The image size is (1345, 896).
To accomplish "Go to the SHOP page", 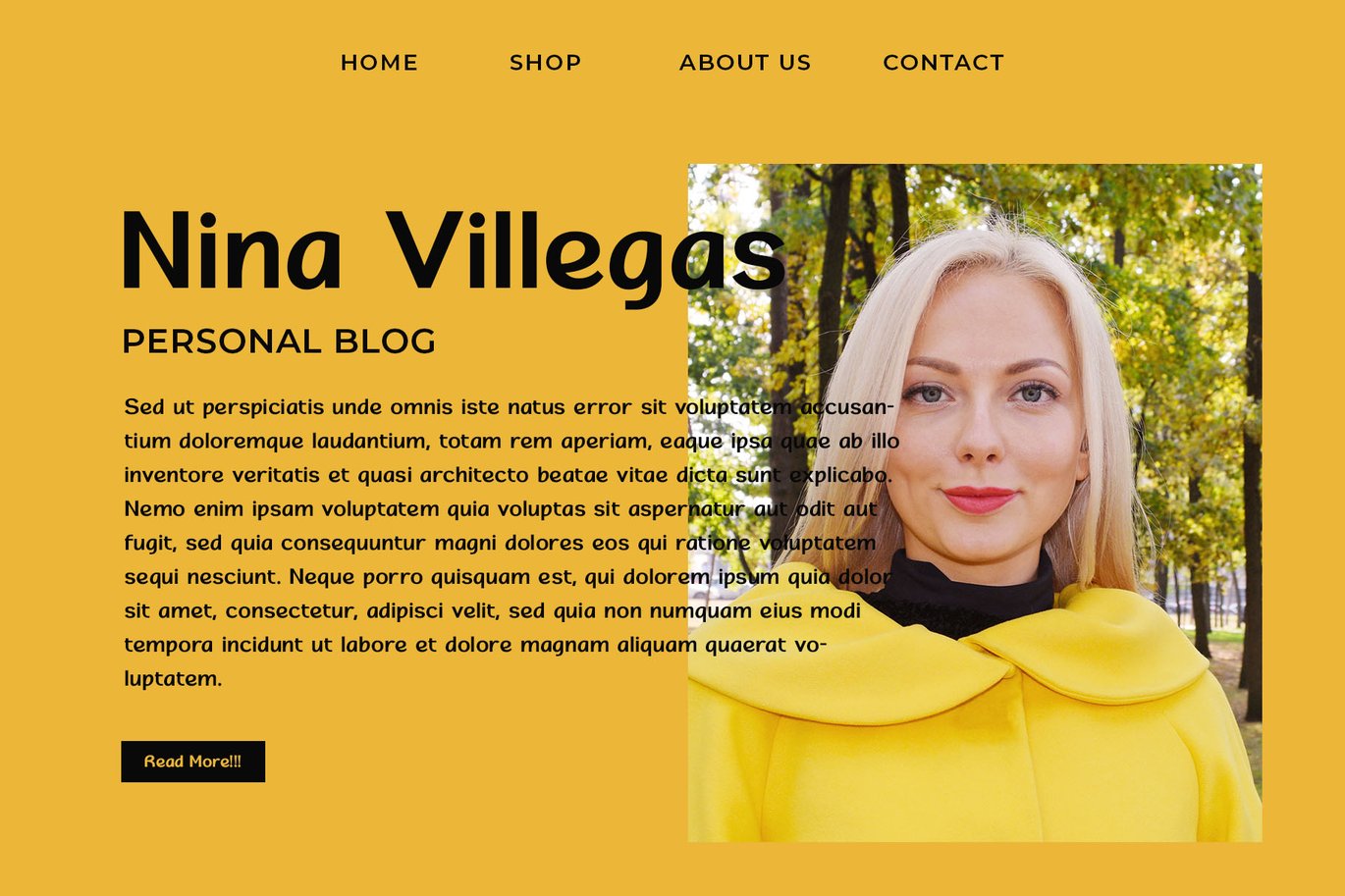I will 545,63.
